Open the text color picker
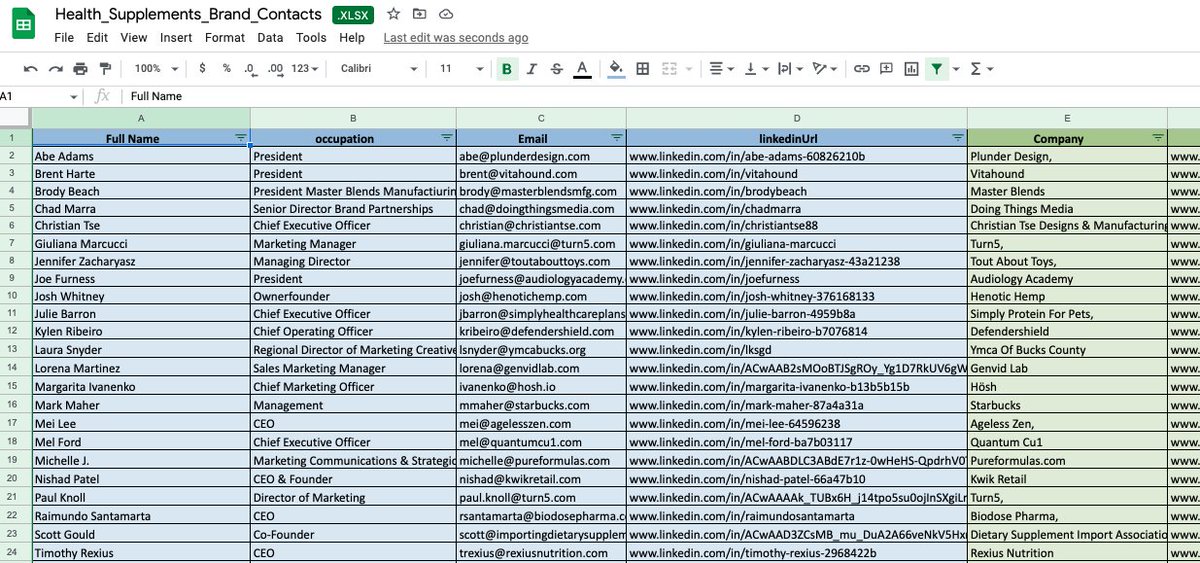 [x=582, y=68]
